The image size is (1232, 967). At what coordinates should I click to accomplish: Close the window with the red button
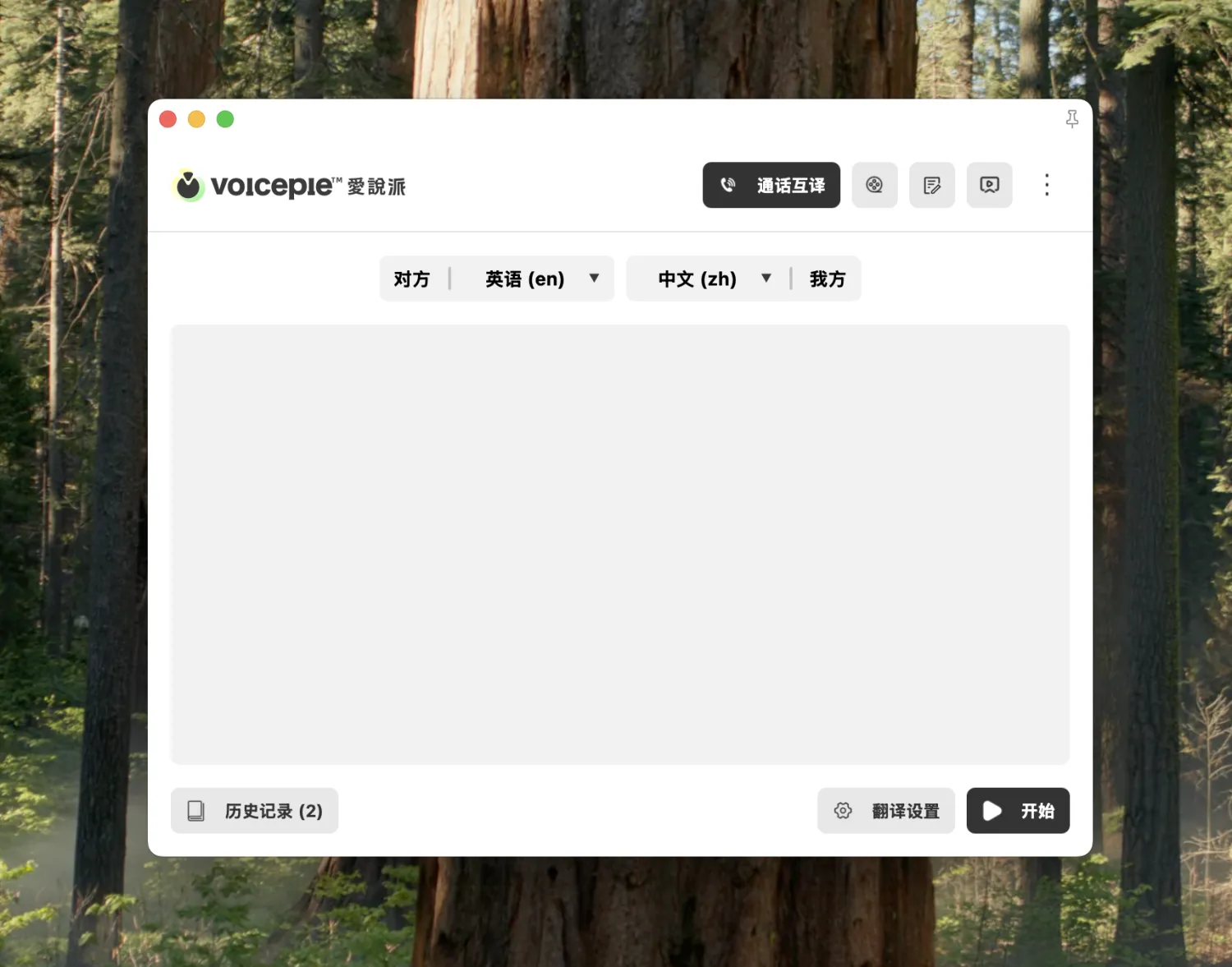168,119
